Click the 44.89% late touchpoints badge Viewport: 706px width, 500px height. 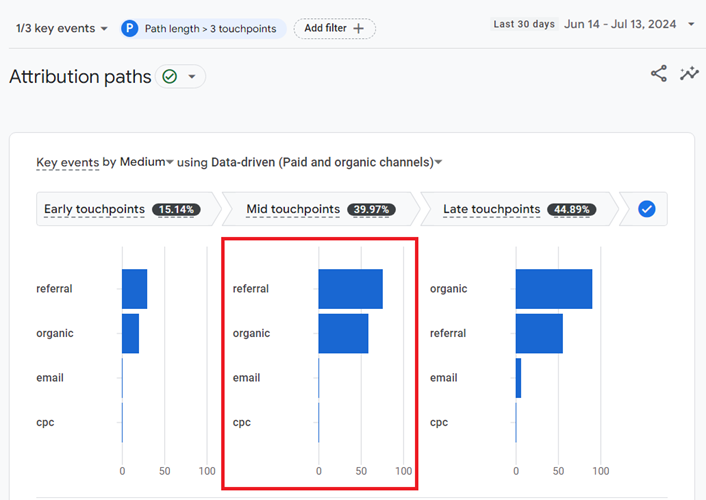[x=571, y=209]
